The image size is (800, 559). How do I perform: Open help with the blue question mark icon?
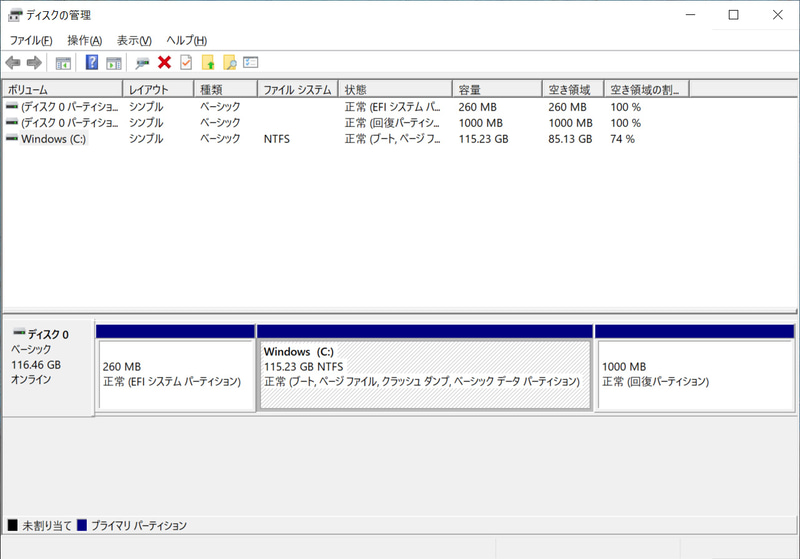(x=92, y=63)
